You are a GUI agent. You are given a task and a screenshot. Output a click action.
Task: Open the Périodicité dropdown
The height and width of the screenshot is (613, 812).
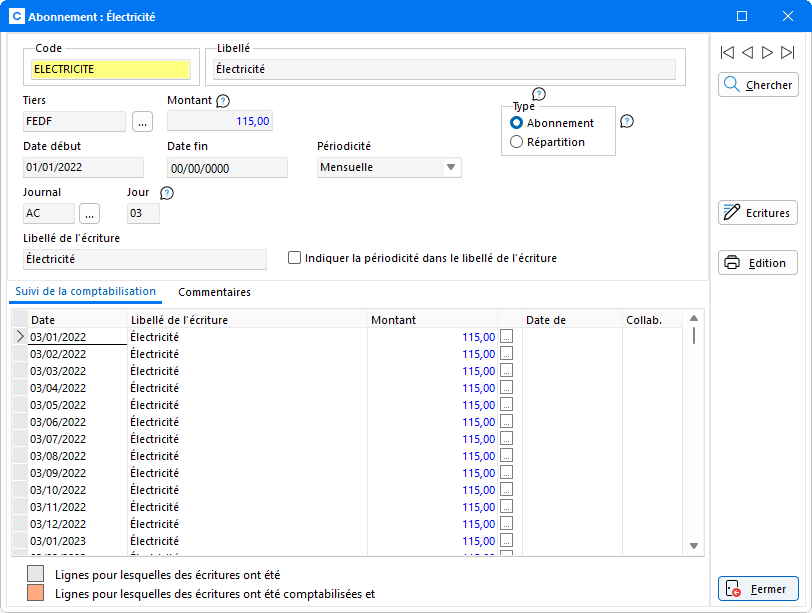click(x=451, y=168)
